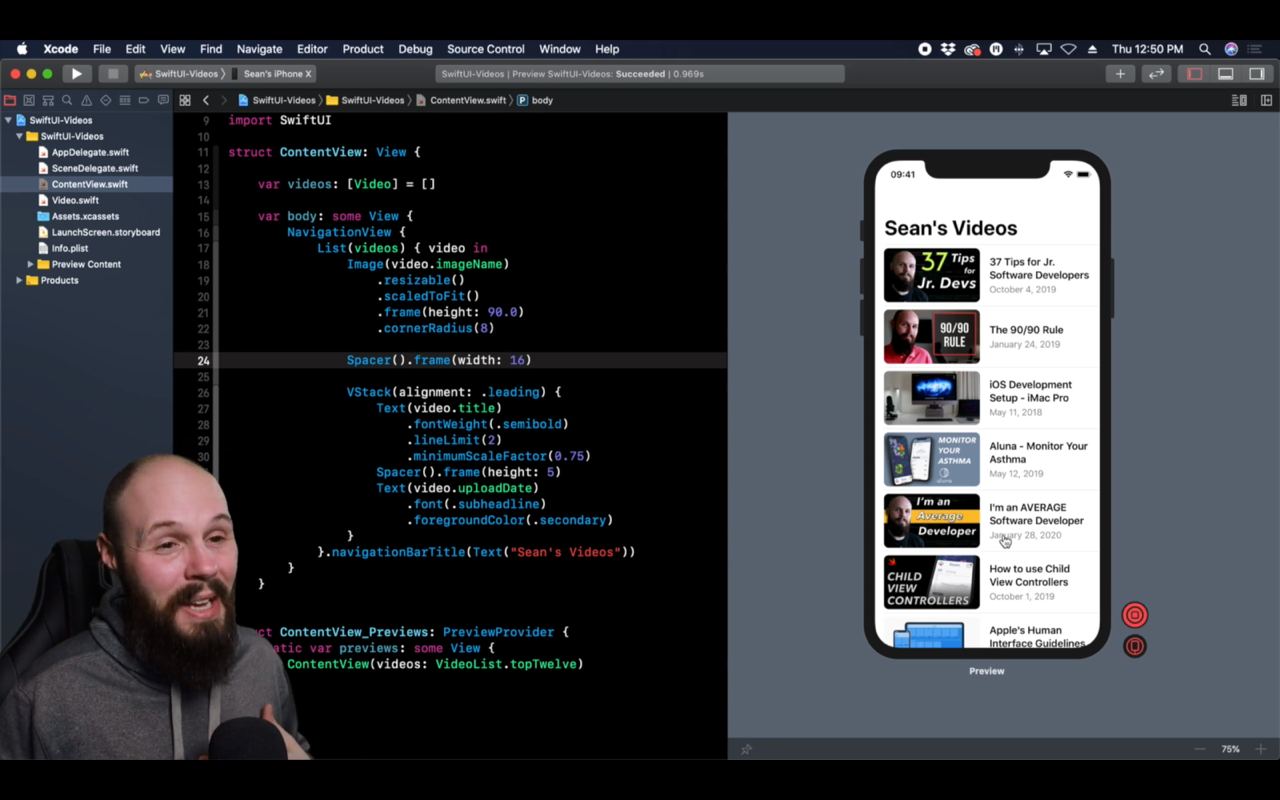The width and height of the screenshot is (1280, 800).
Task: Expand the Products folder
Action: 19,280
